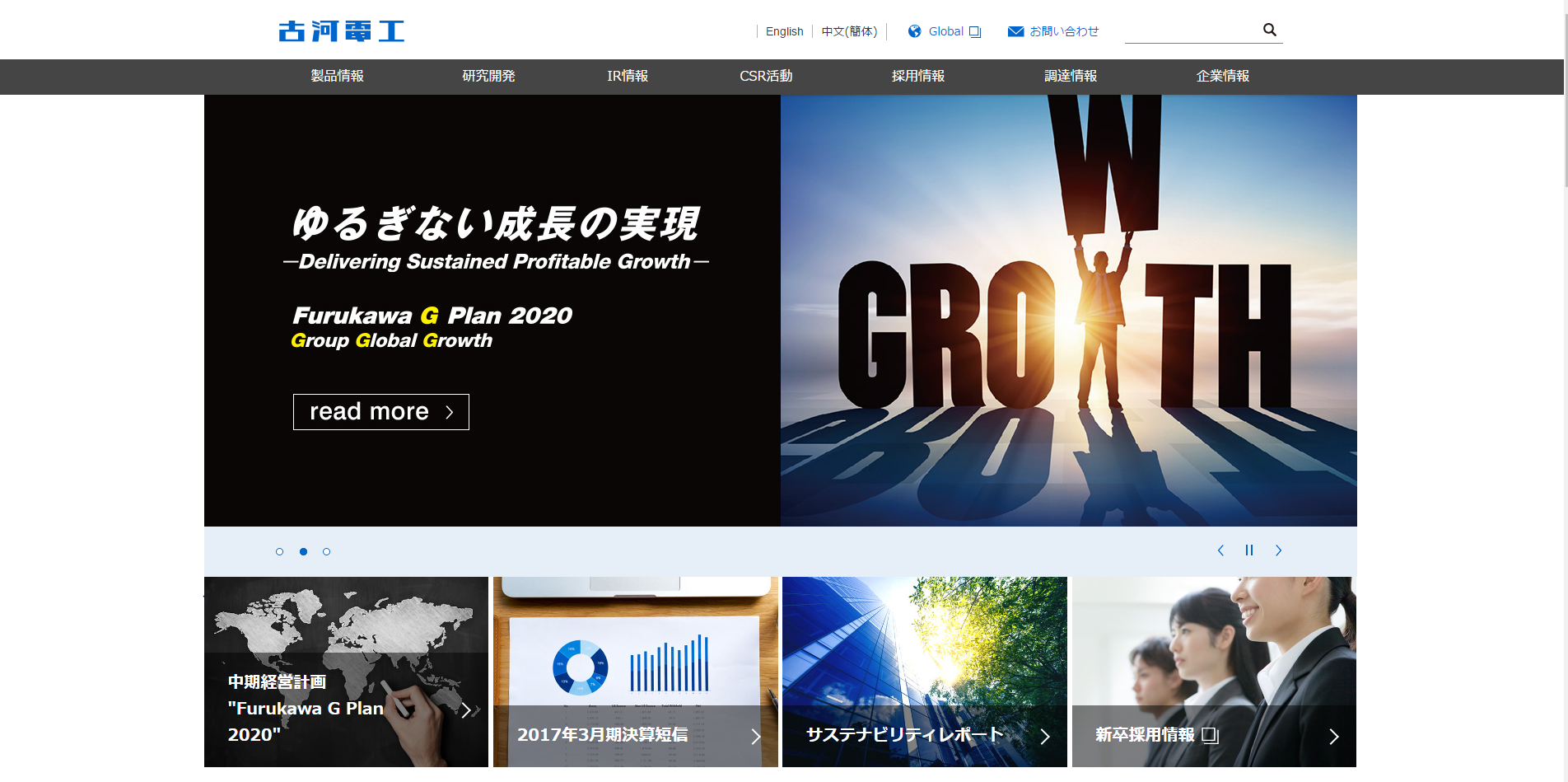Click the Furukawa Electric logo
1568x782 pixels.
click(x=341, y=31)
